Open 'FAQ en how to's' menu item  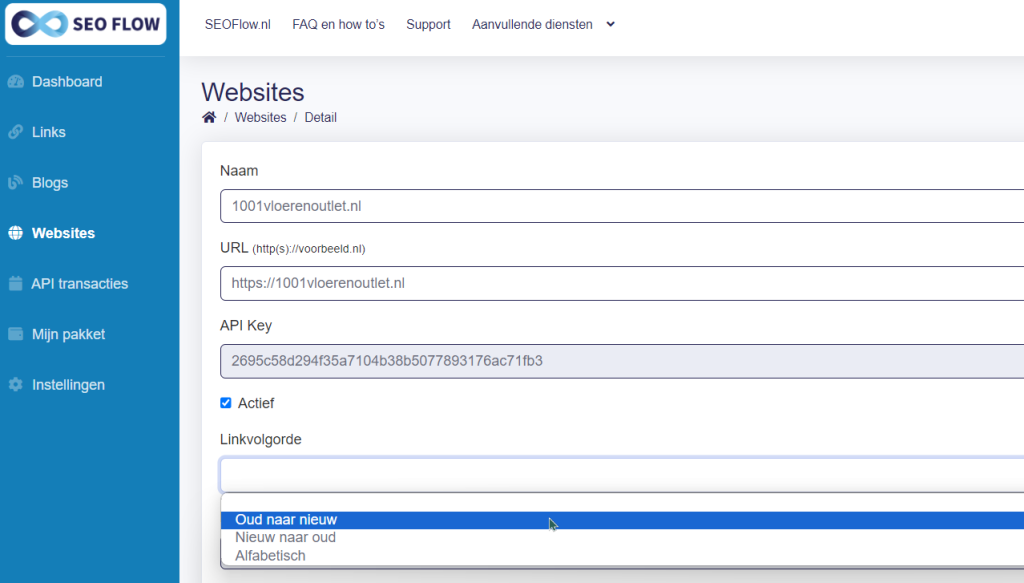(x=338, y=24)
